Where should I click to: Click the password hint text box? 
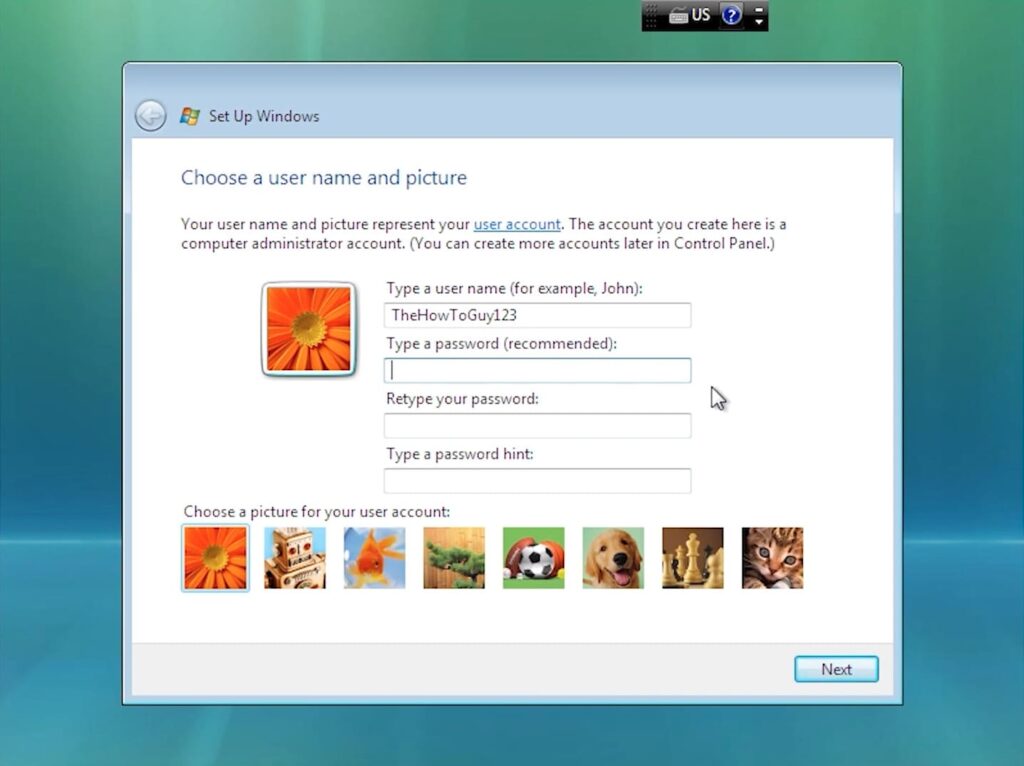(537, 481)
